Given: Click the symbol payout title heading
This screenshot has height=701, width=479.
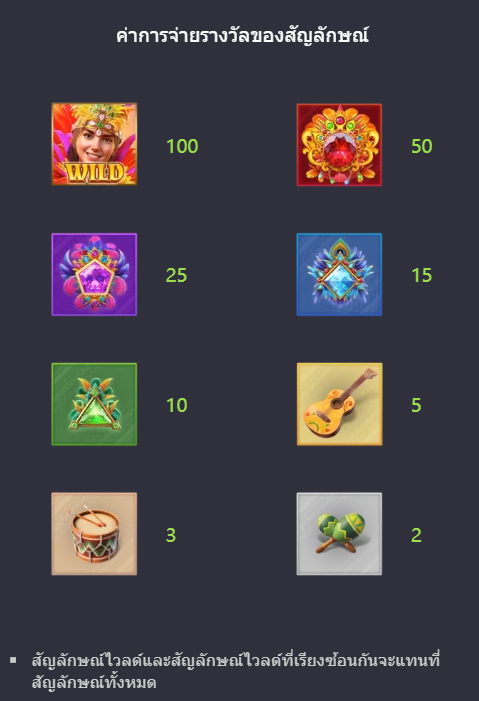Looking at the screenshot, I should coord(242,36).
